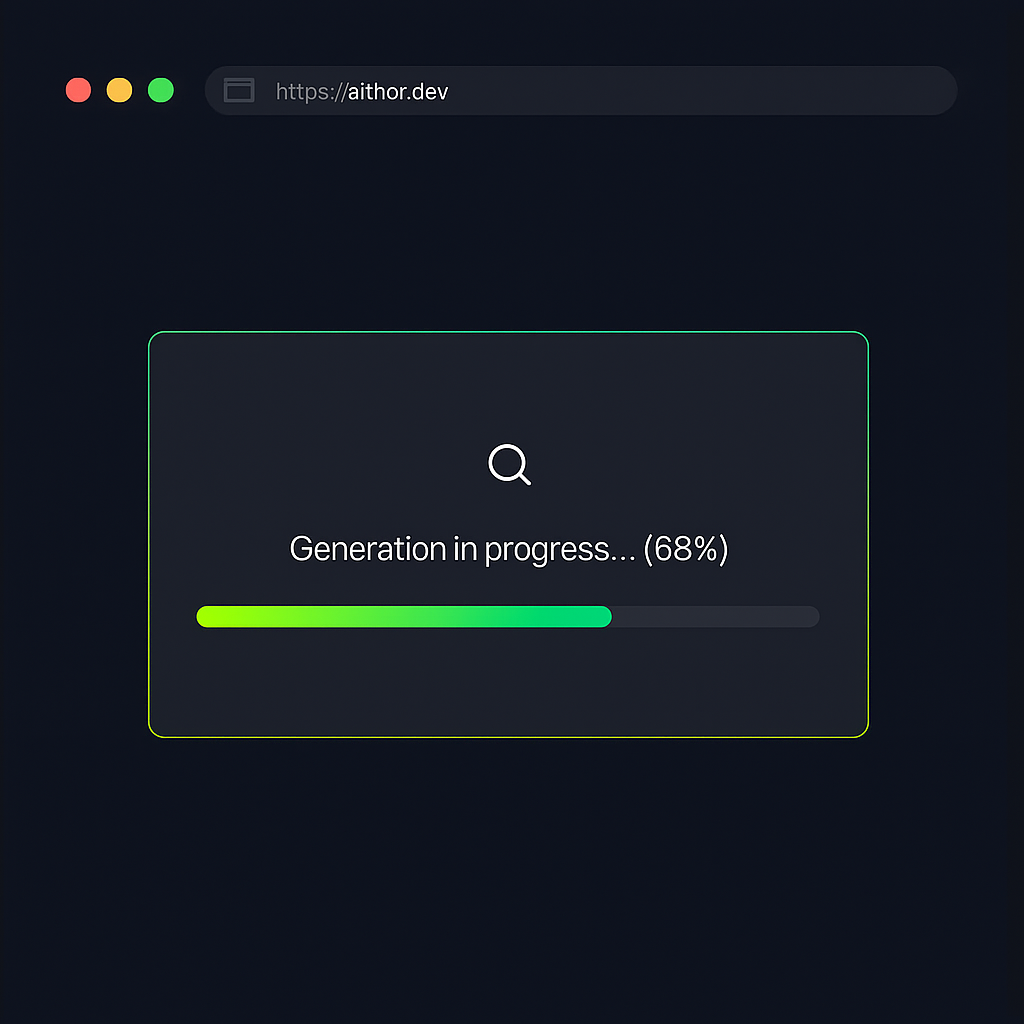This screenshot has width=1024, height=1024.
Task: Click the unfilled gray progress track
Action: tap(716, 616)
